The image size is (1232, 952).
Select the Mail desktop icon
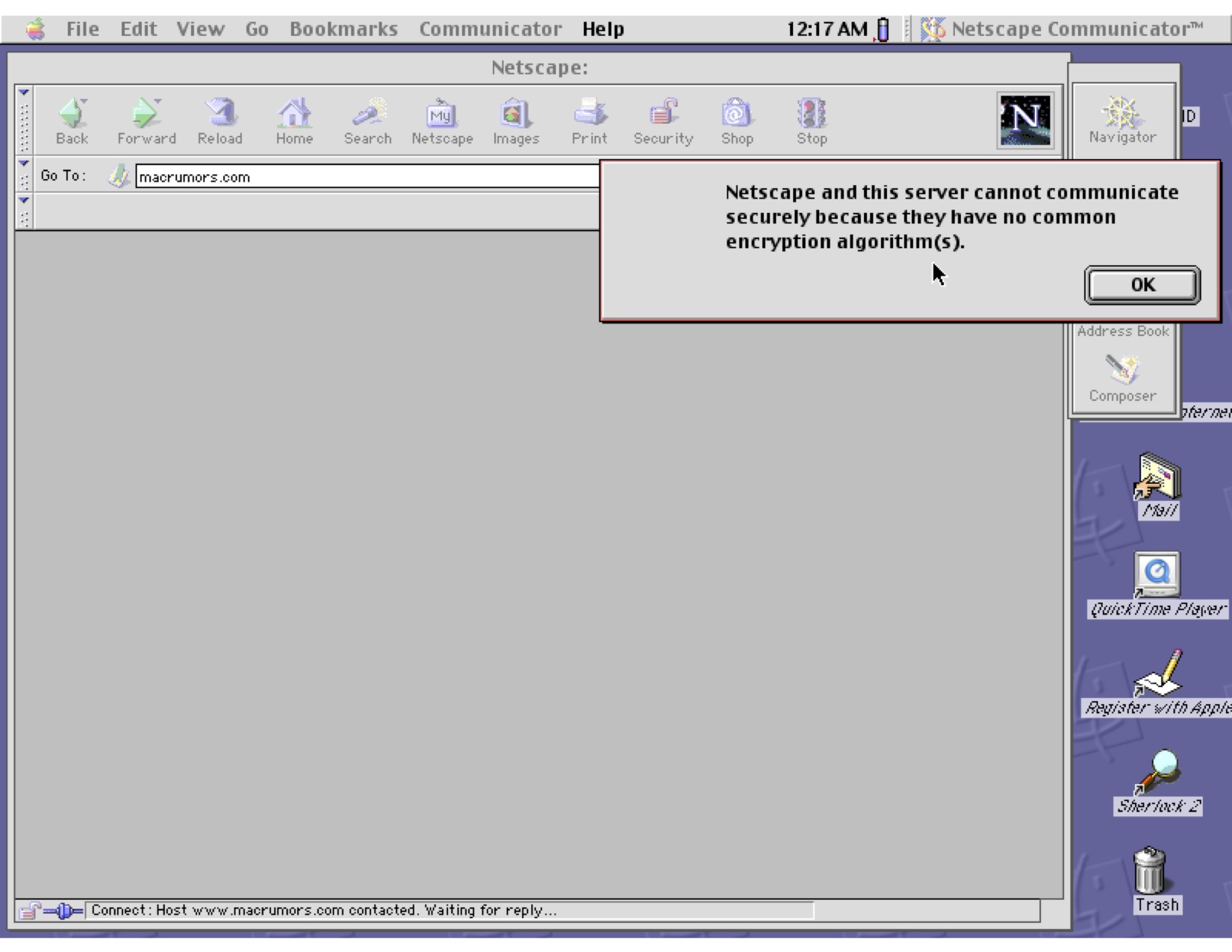tap(1158, 486)
